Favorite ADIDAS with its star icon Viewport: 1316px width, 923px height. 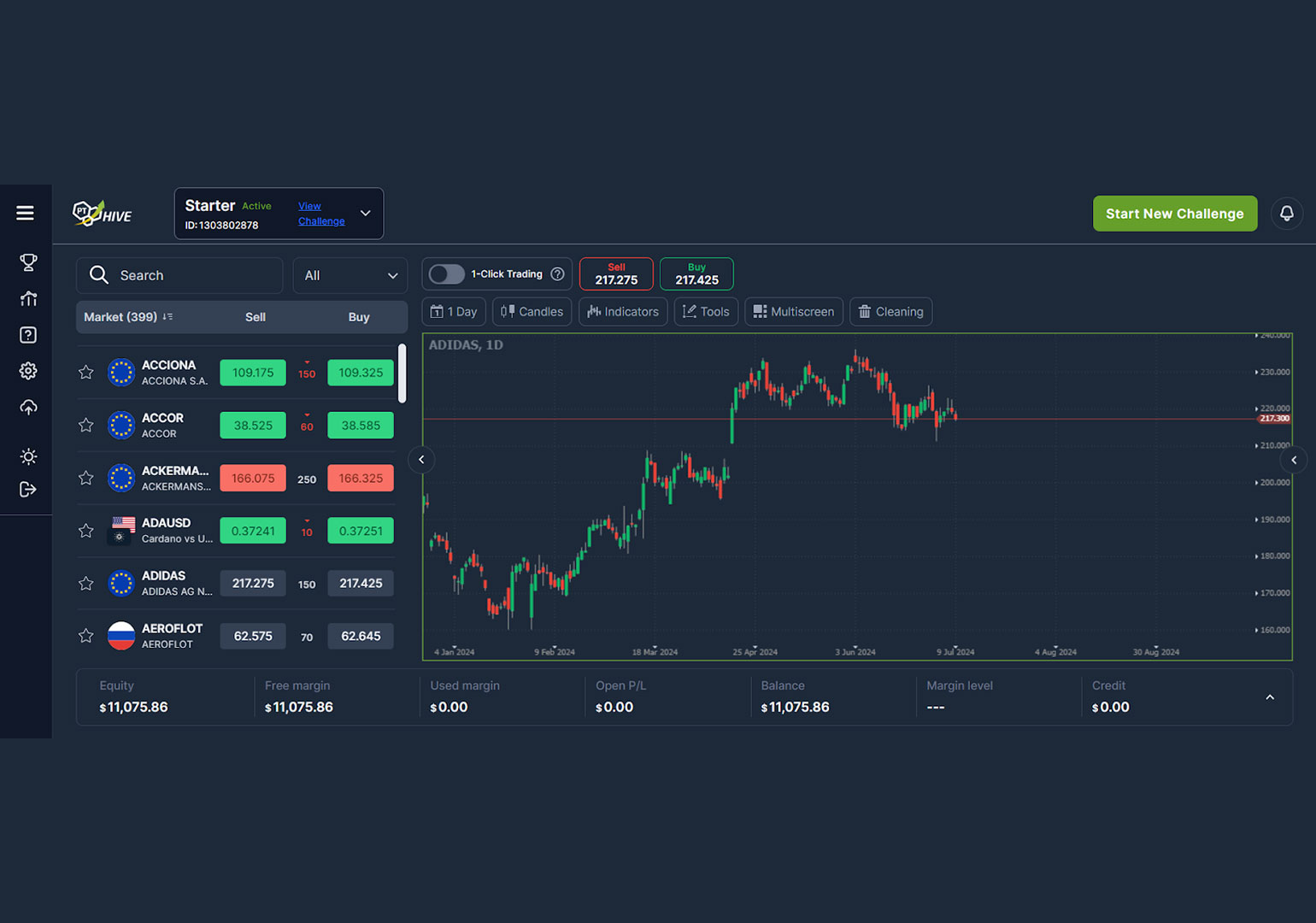point(85,583)
